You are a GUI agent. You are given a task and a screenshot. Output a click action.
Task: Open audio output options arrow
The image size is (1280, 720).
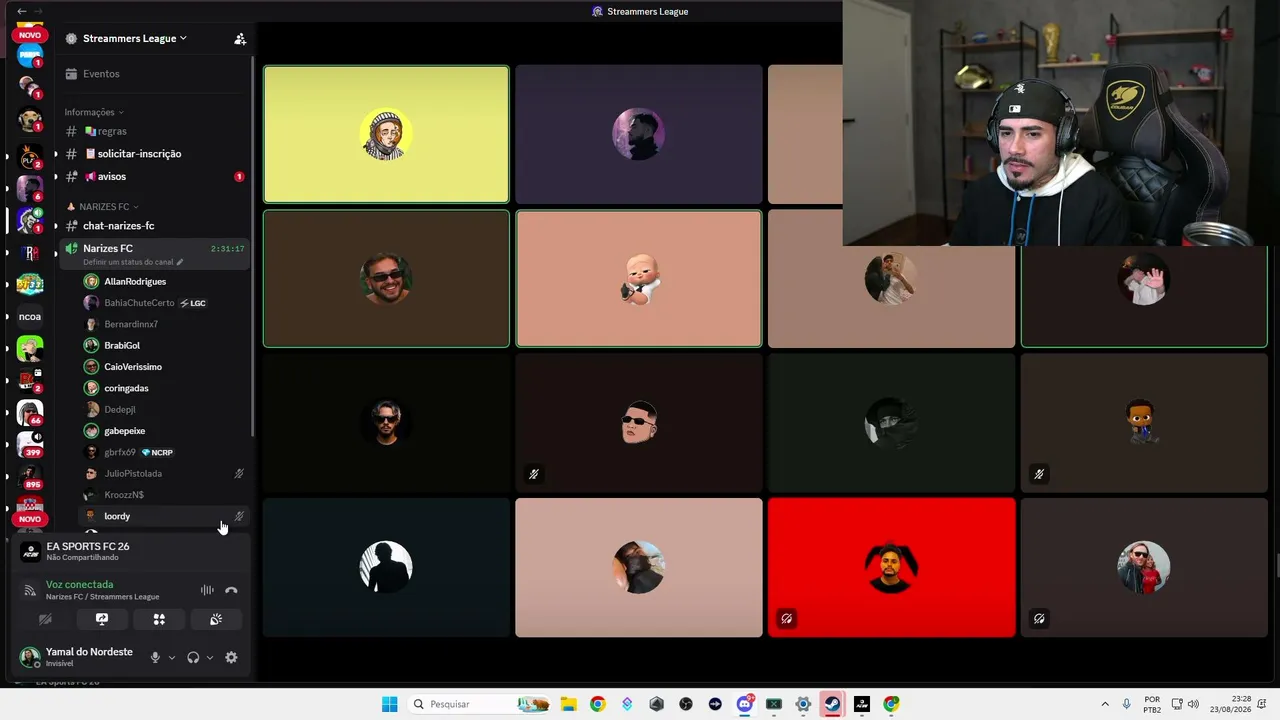209,658
